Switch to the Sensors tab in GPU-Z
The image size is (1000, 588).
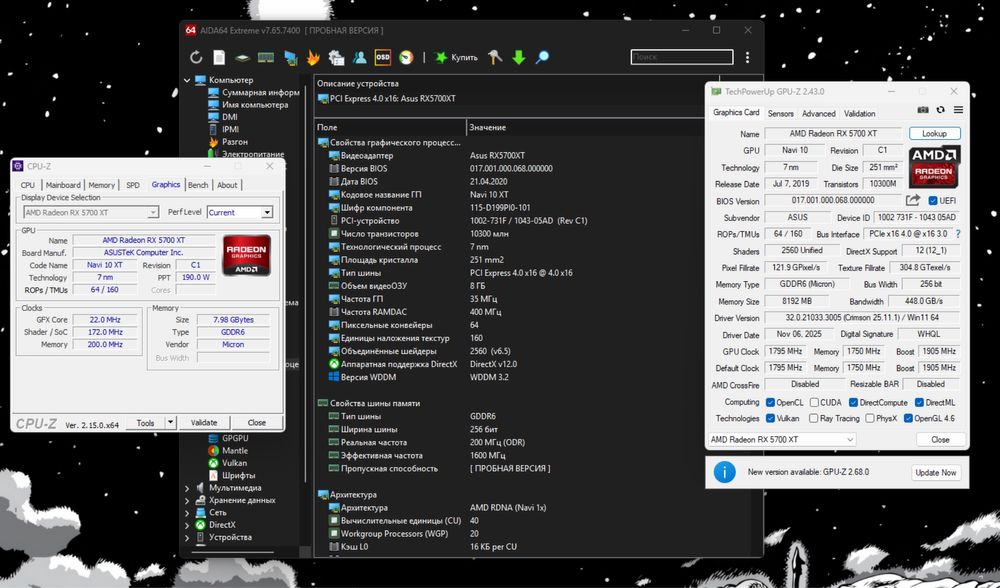point(781,114)
